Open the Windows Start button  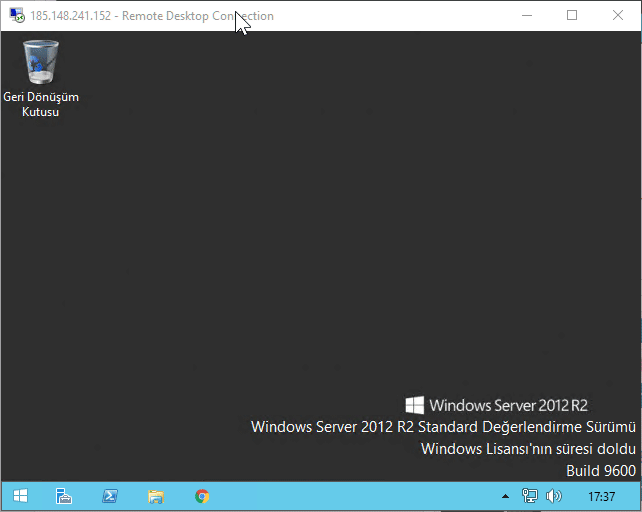[20, 496]
